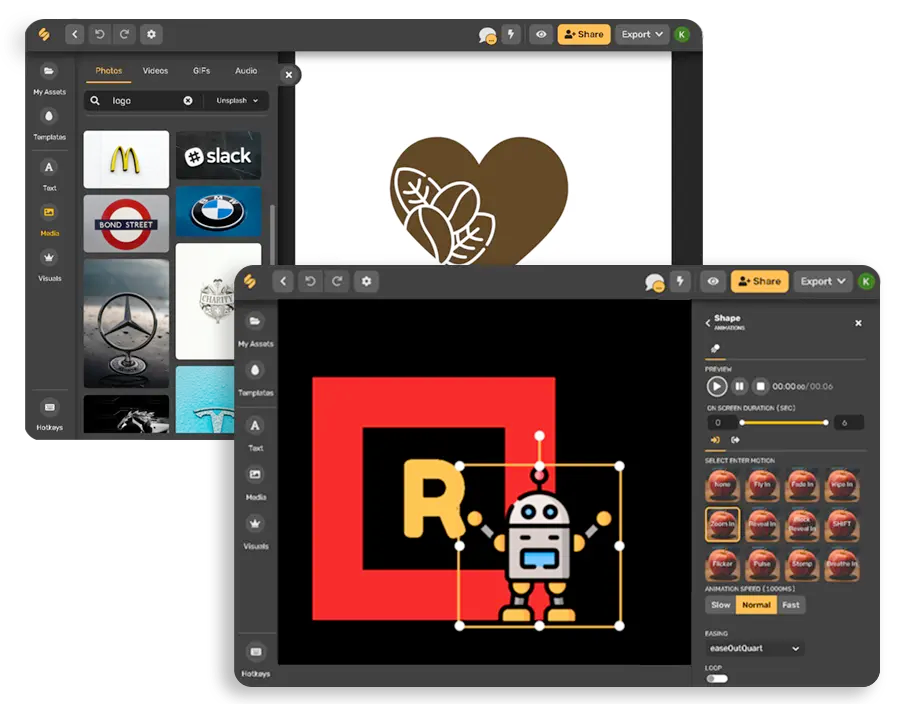Open the Unsplash source dropdown

pyautogui.click(x=237, y=101)
